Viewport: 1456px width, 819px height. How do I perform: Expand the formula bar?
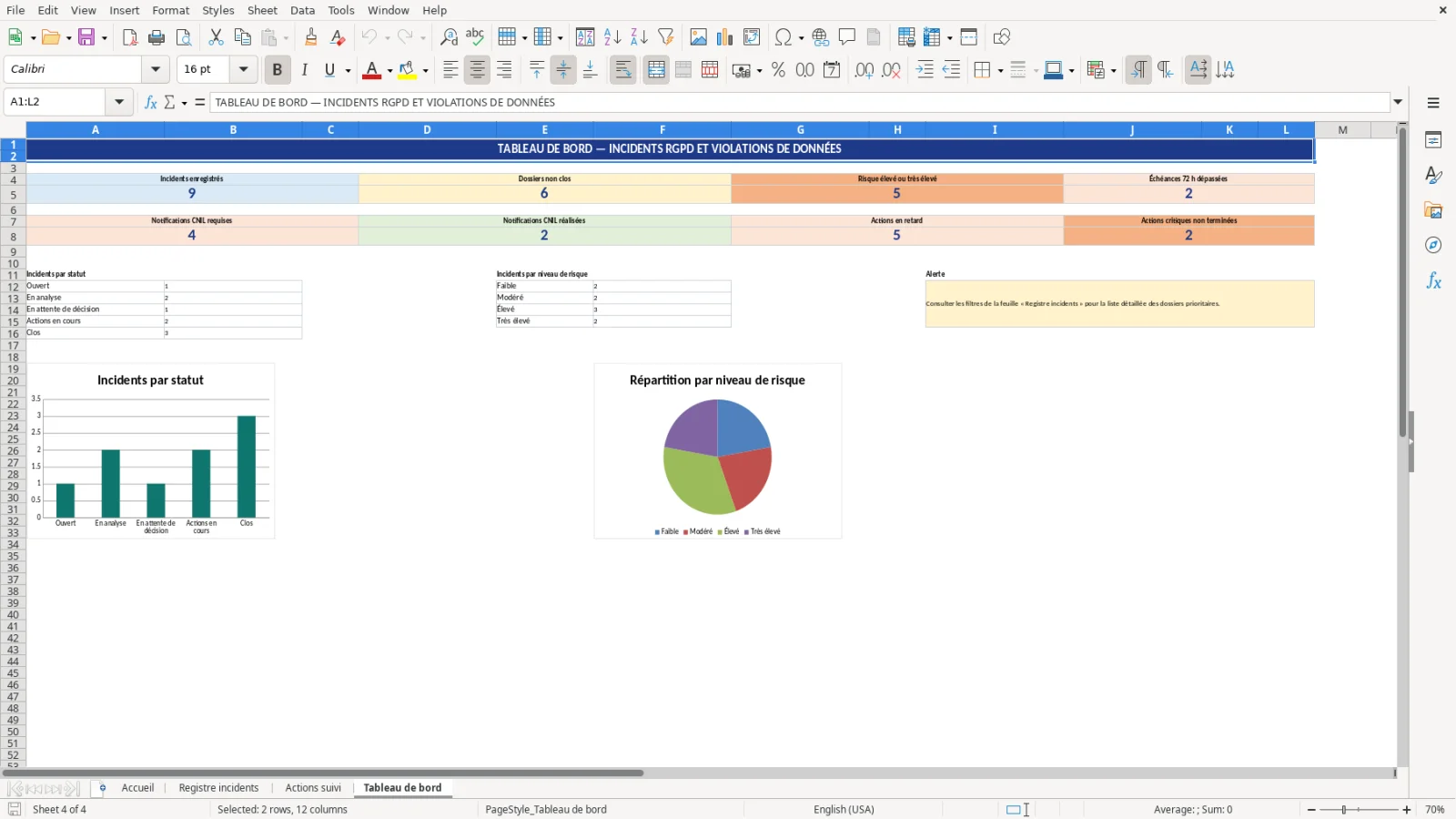pyautogui.click(x=1398, y=102)
